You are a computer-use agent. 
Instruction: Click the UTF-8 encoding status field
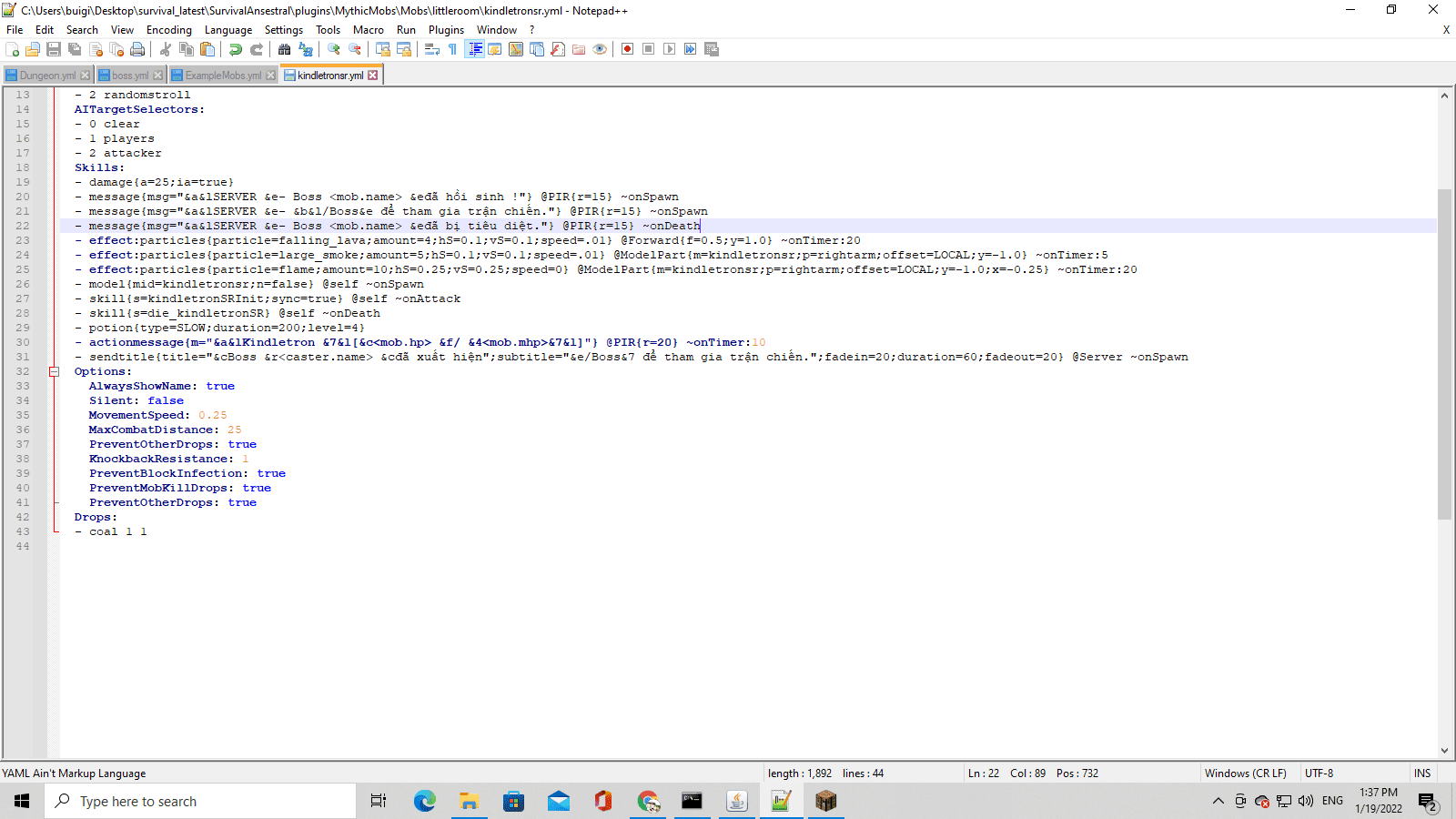pyautogui.click(x=1319, y=773)
